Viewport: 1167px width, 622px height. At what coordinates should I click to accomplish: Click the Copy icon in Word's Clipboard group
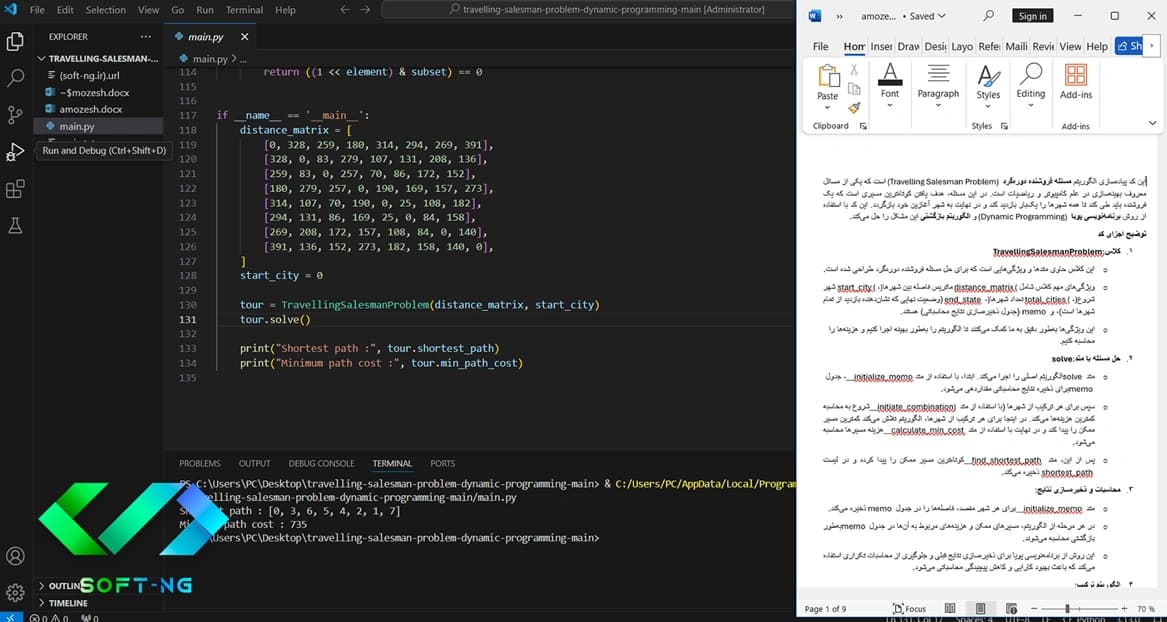tap(854, 89)
